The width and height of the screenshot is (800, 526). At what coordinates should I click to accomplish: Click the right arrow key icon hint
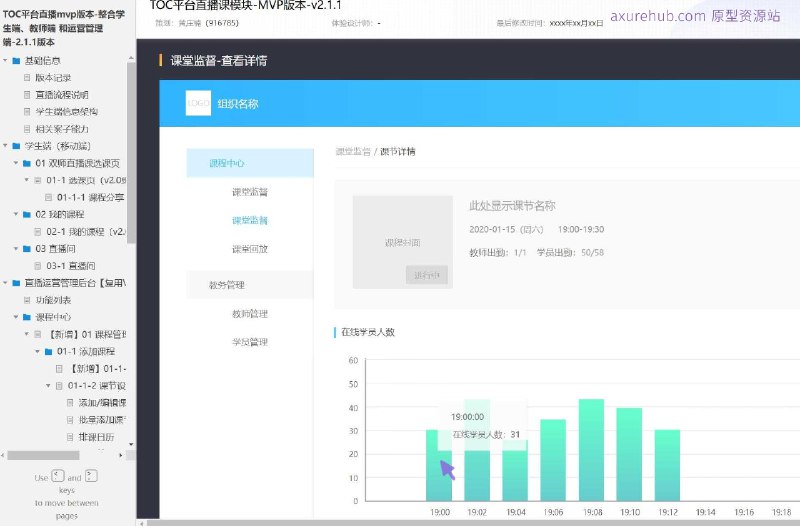(x=91, y=476)
